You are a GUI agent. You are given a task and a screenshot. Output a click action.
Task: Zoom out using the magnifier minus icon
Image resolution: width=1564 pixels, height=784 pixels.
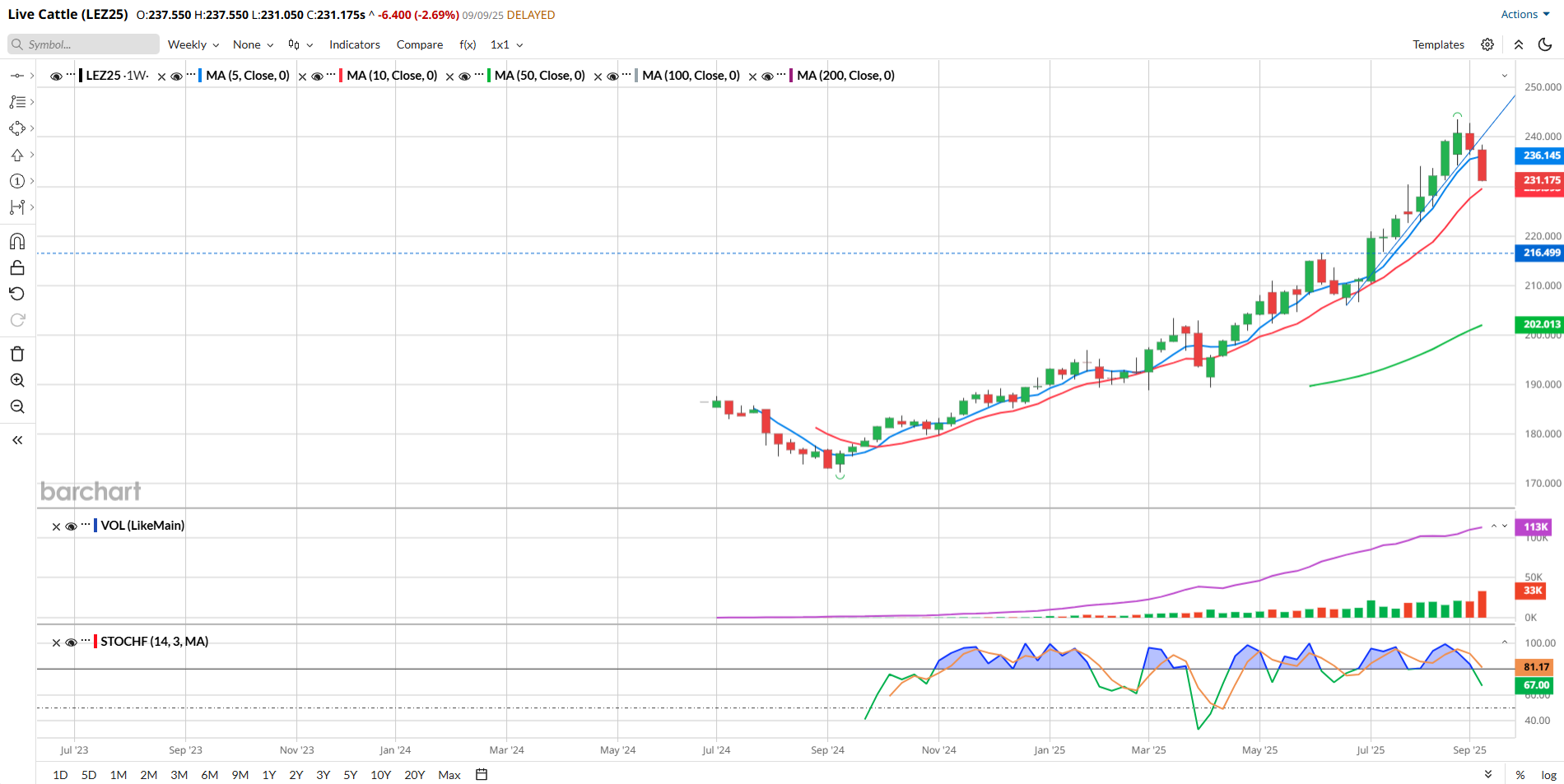click(17, 406)
